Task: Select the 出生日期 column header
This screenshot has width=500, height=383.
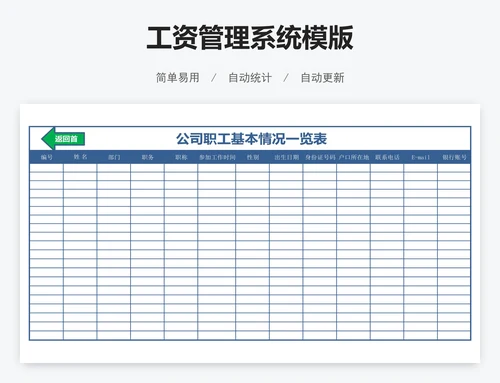Action: [287, 157]
